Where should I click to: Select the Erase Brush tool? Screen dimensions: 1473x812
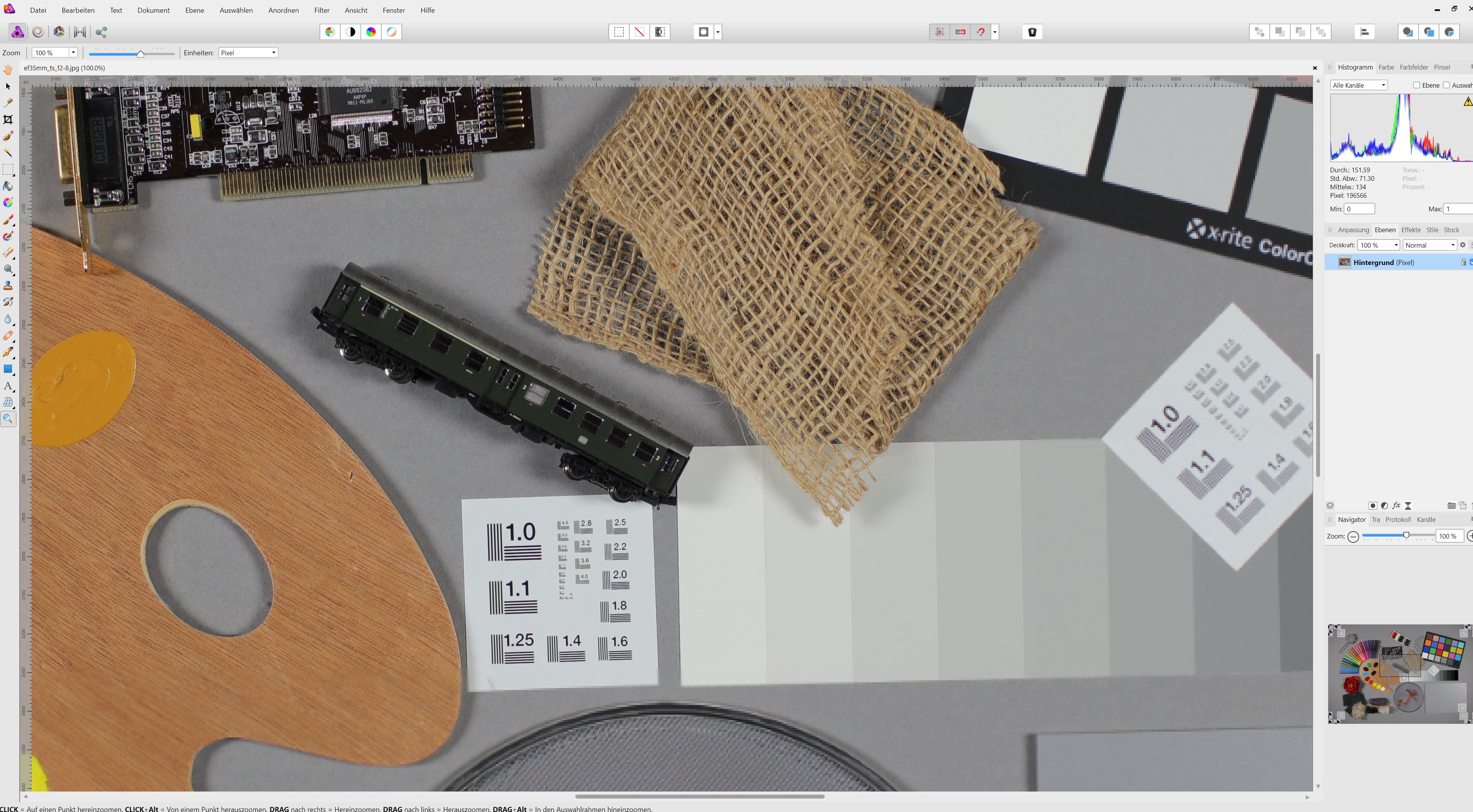[8, 253]
